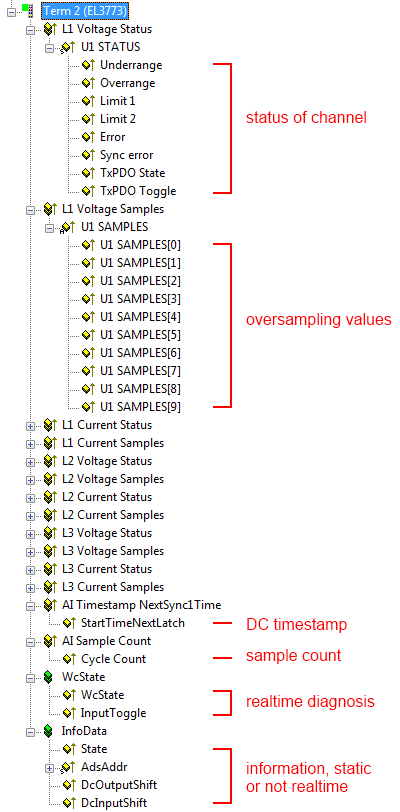
Task: Collapse the L1 Voltage Status node
Action: [x=30, y=30]
